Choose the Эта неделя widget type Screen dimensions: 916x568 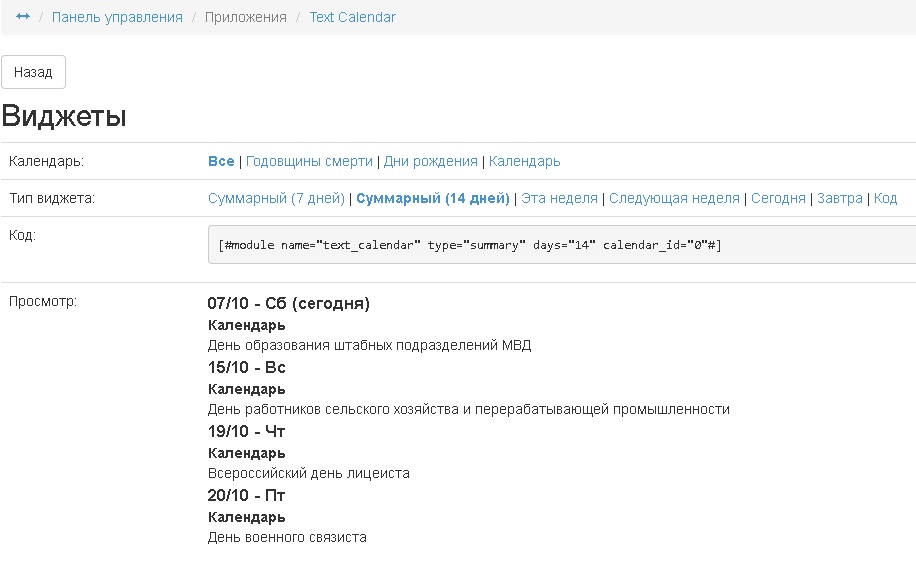[x=559, y=198]
